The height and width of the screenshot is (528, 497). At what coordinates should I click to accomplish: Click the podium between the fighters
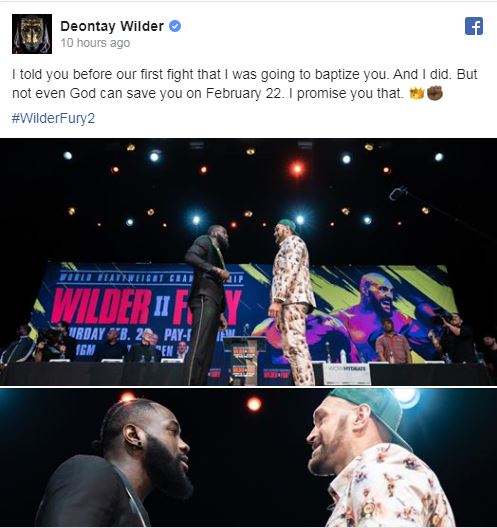point(243,360)
